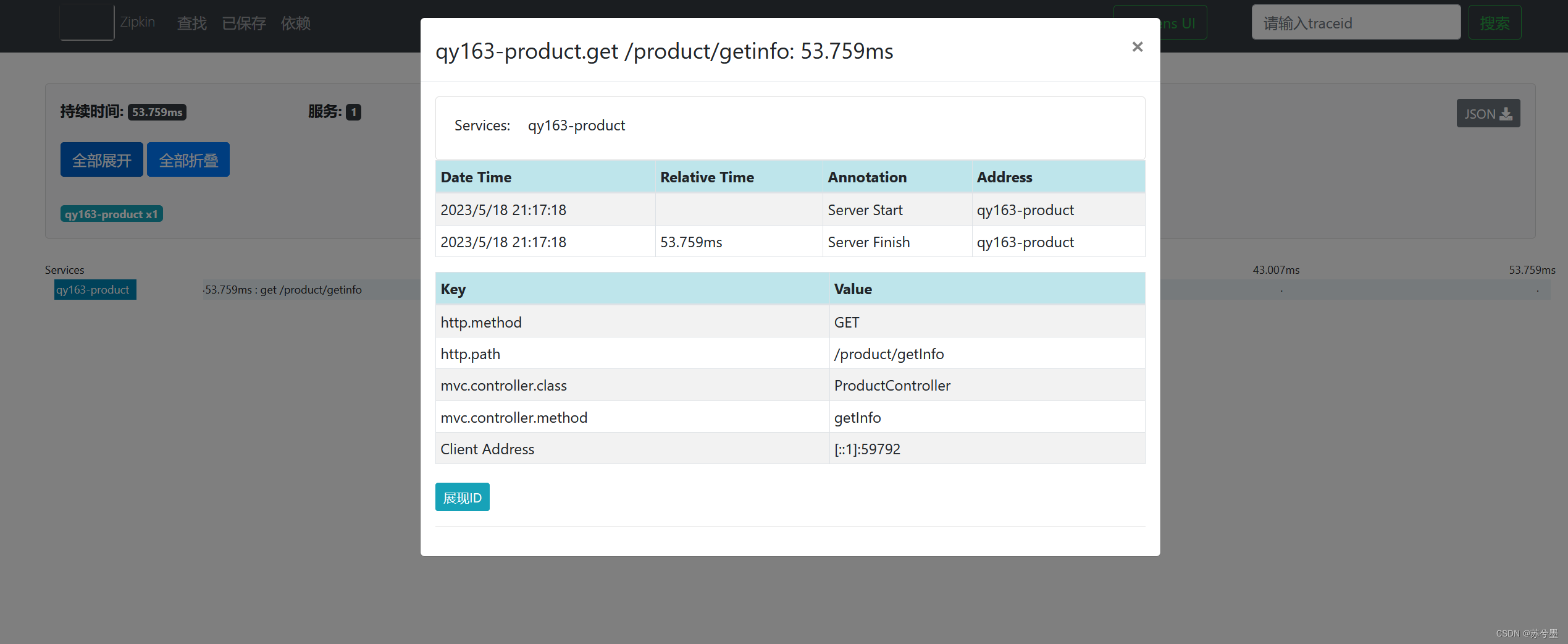The width and height of the screenshot is (1568, 644).
Task: Download trace as JSON
Action: tap(1488, 114)
